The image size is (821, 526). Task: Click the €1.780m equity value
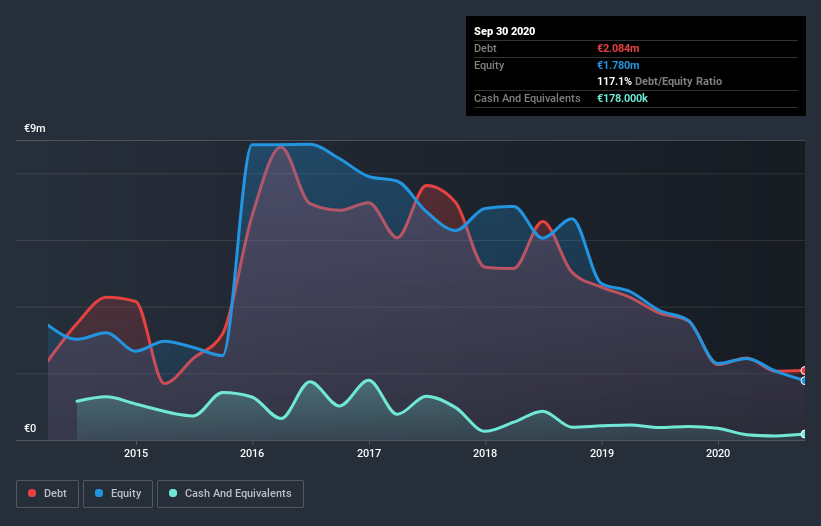click(x=618, y=65)
